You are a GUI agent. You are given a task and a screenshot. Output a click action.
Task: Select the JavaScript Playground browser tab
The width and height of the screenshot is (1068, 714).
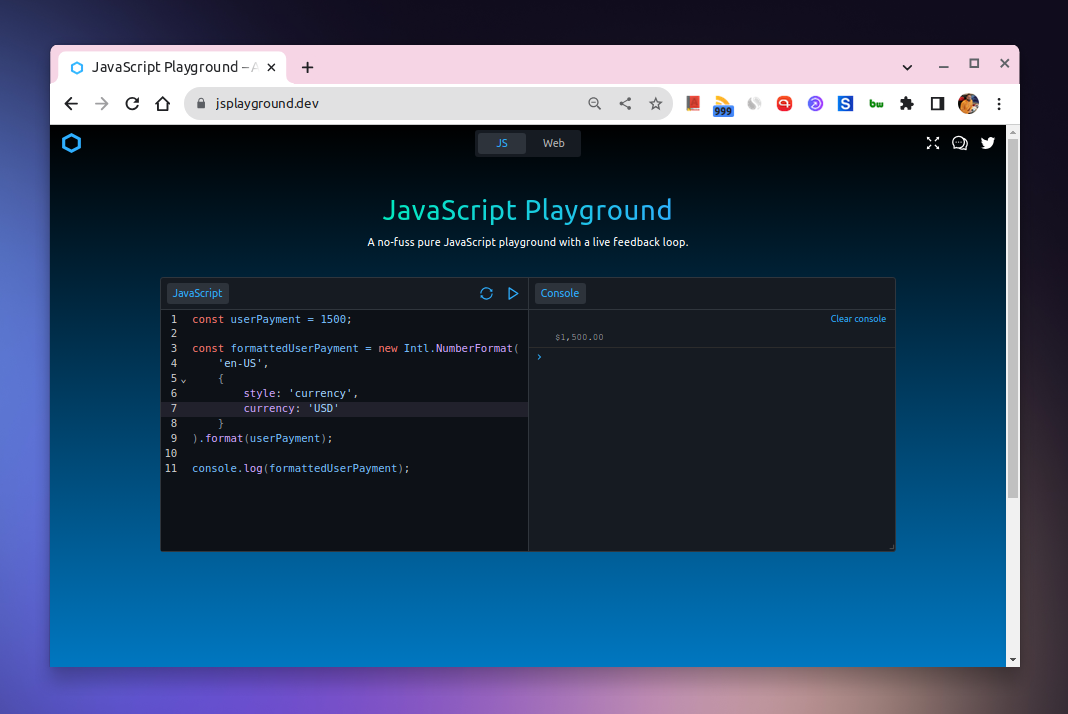point(173,67)
